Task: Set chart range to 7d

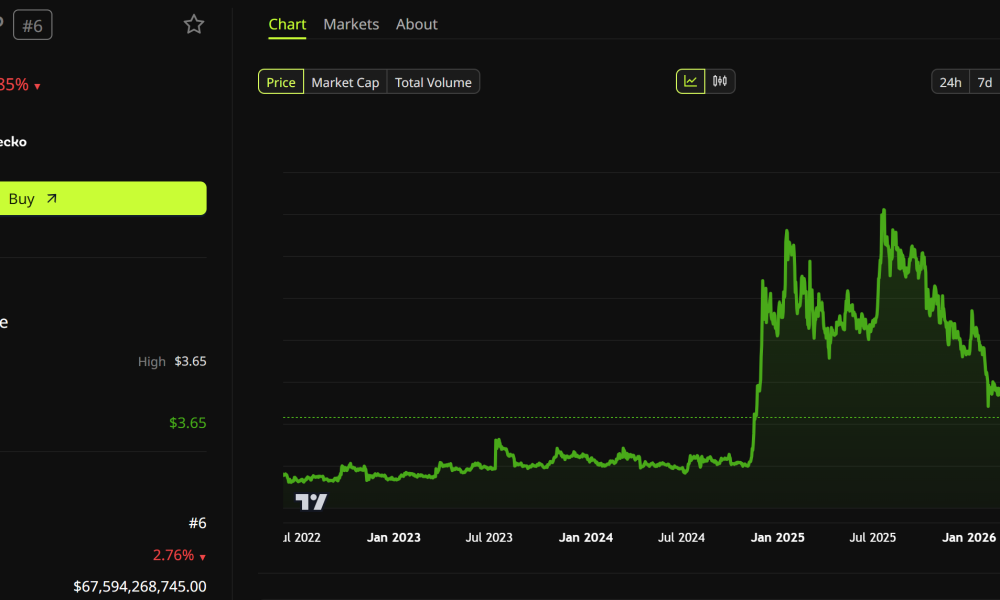Action: pos(985,82)
